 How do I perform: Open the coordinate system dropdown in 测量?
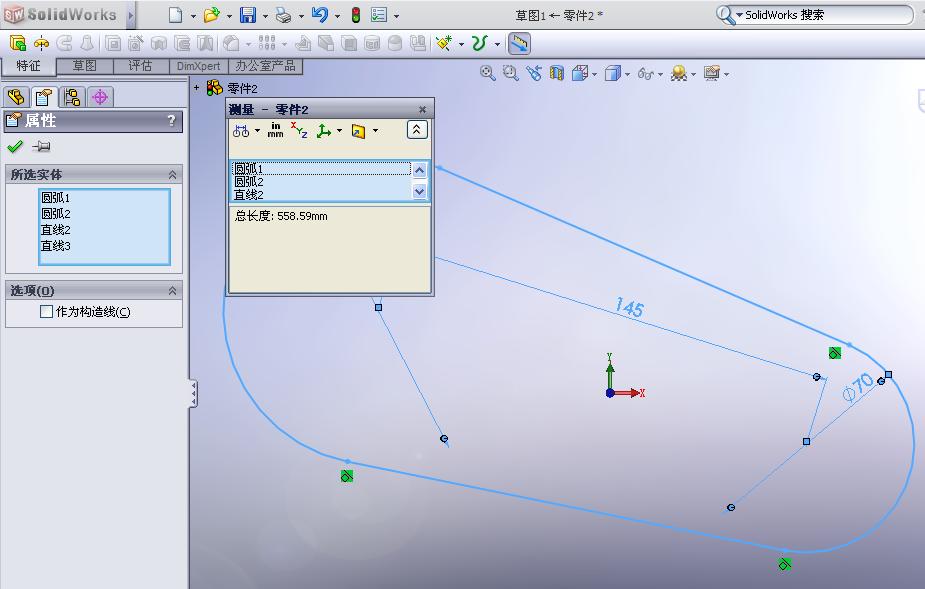tap(339, 130)
